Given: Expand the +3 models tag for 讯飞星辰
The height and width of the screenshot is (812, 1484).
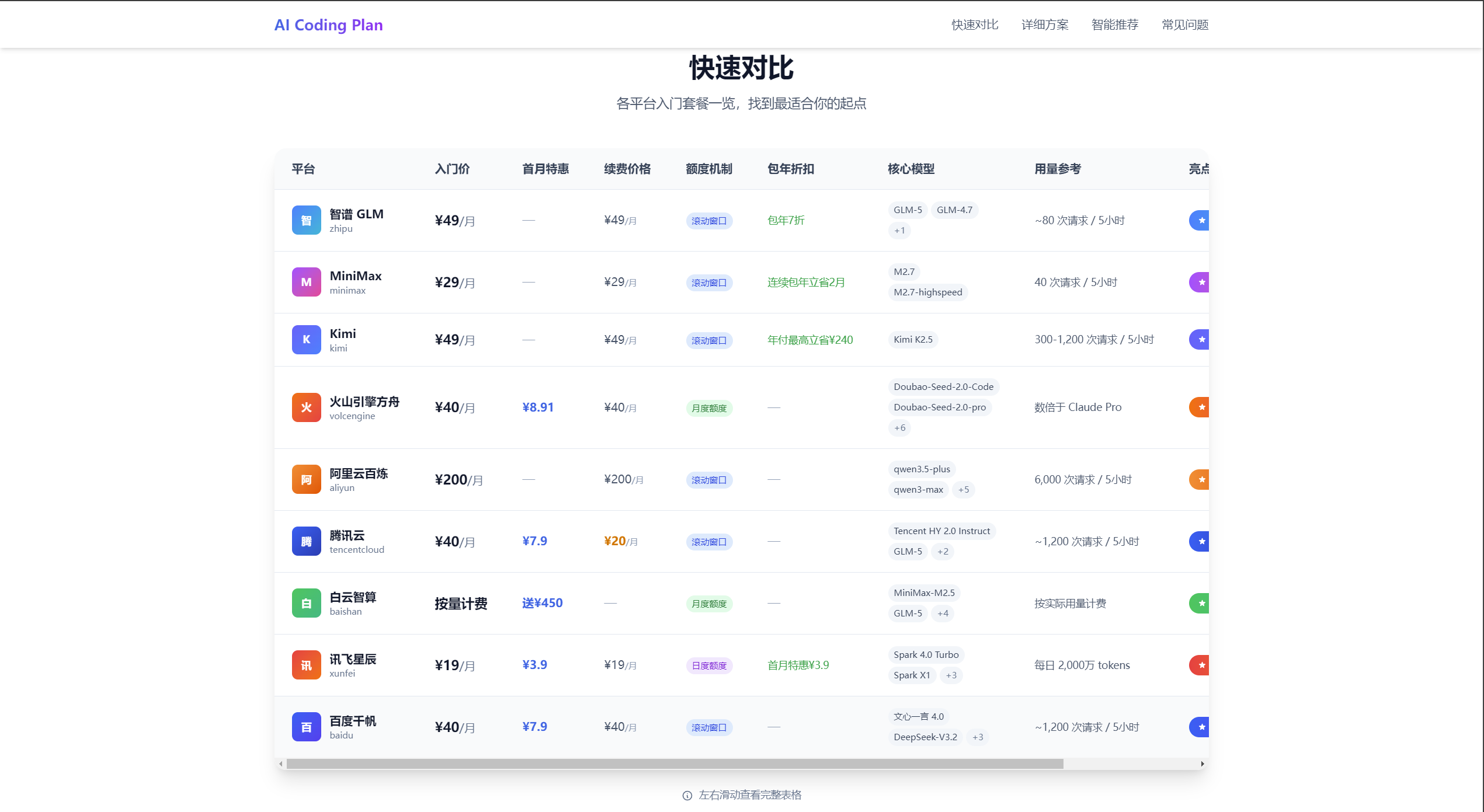Looking at the screenshot, I should 951,675.
